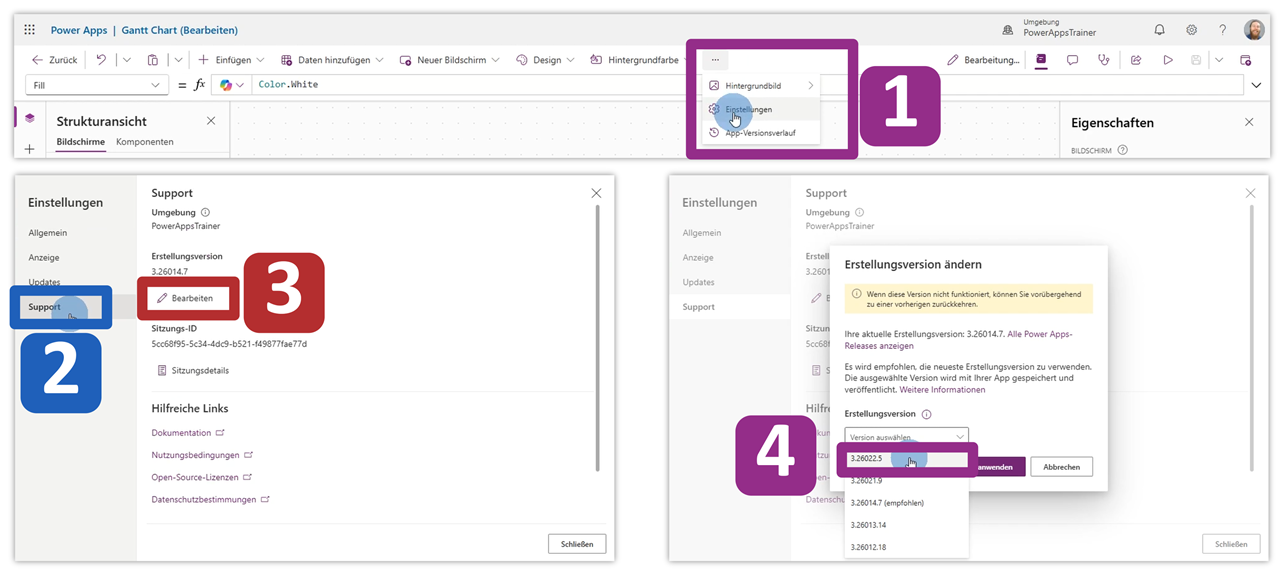Open the Design theme dropdown
The height and width of the screenshot is (573, 1280).
click(x=545, y=60)
